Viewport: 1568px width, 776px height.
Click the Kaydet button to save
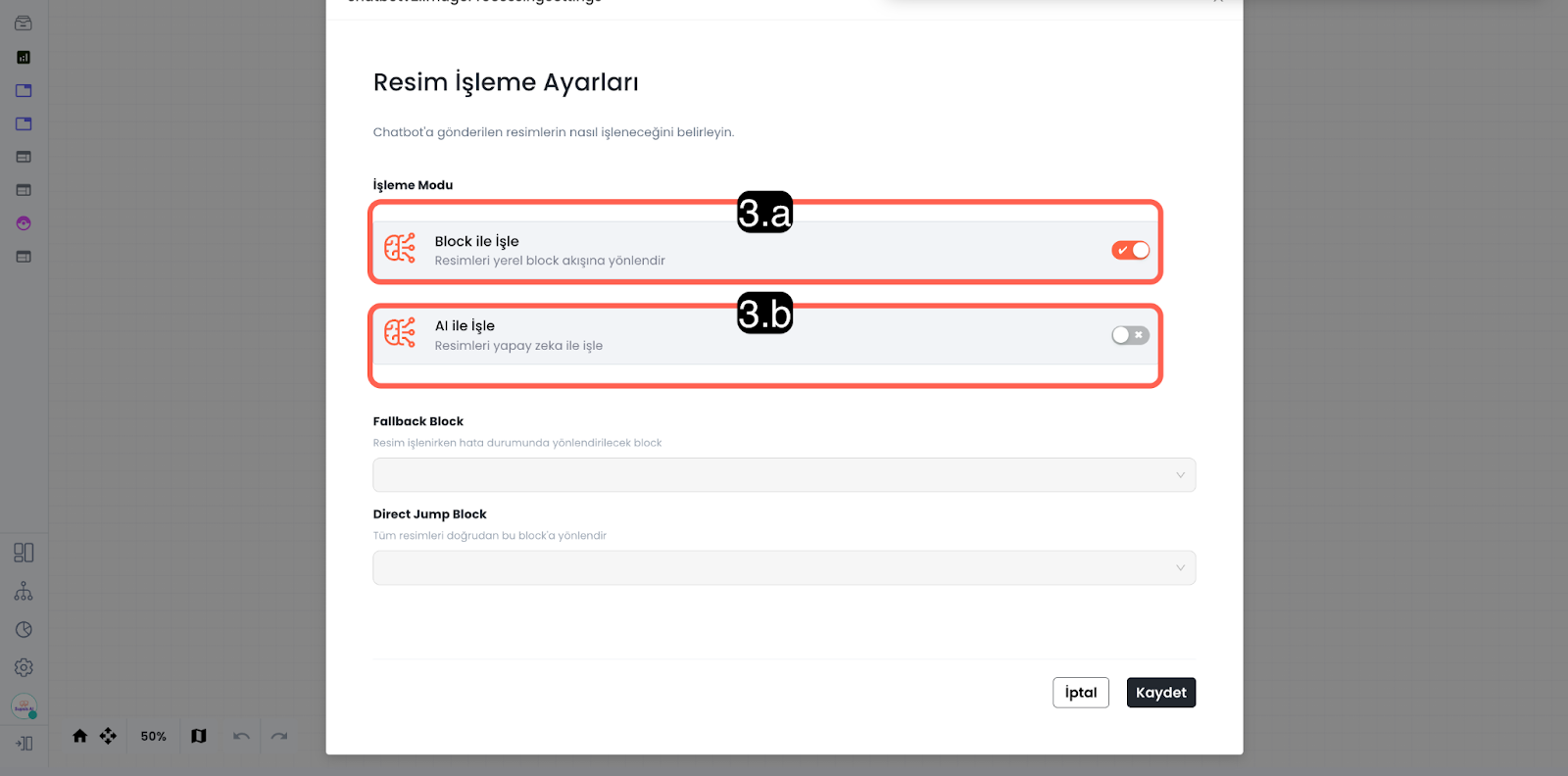click(x=1160, y=693)
